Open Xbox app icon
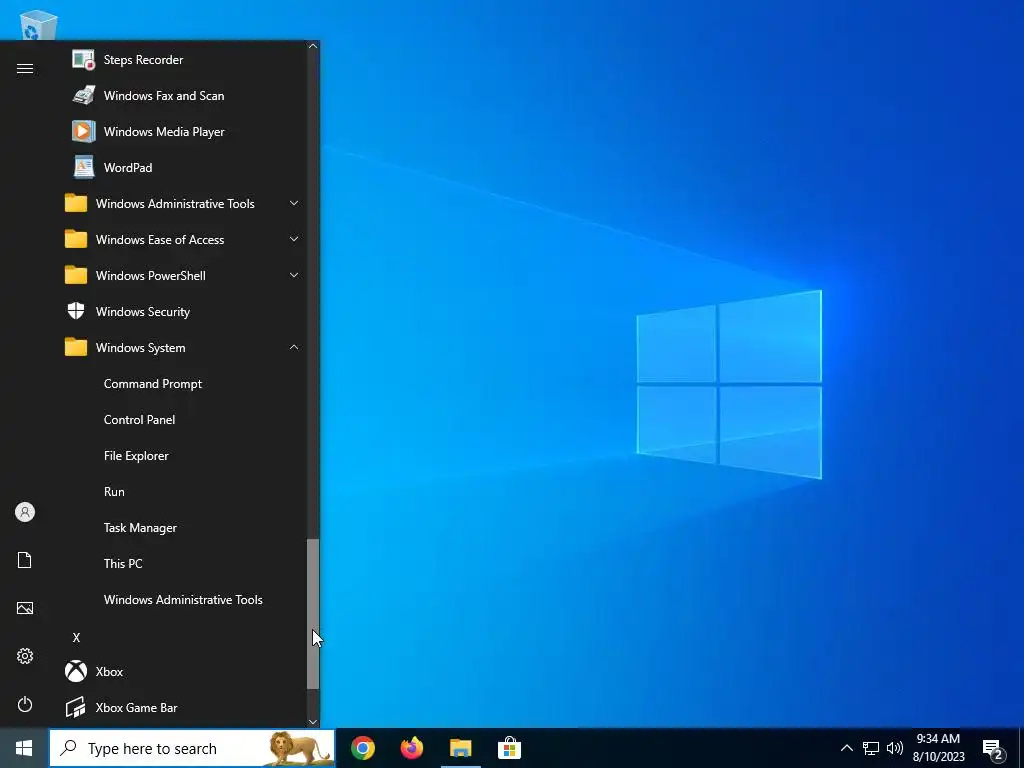1024x768 pixels. point(76,671)
